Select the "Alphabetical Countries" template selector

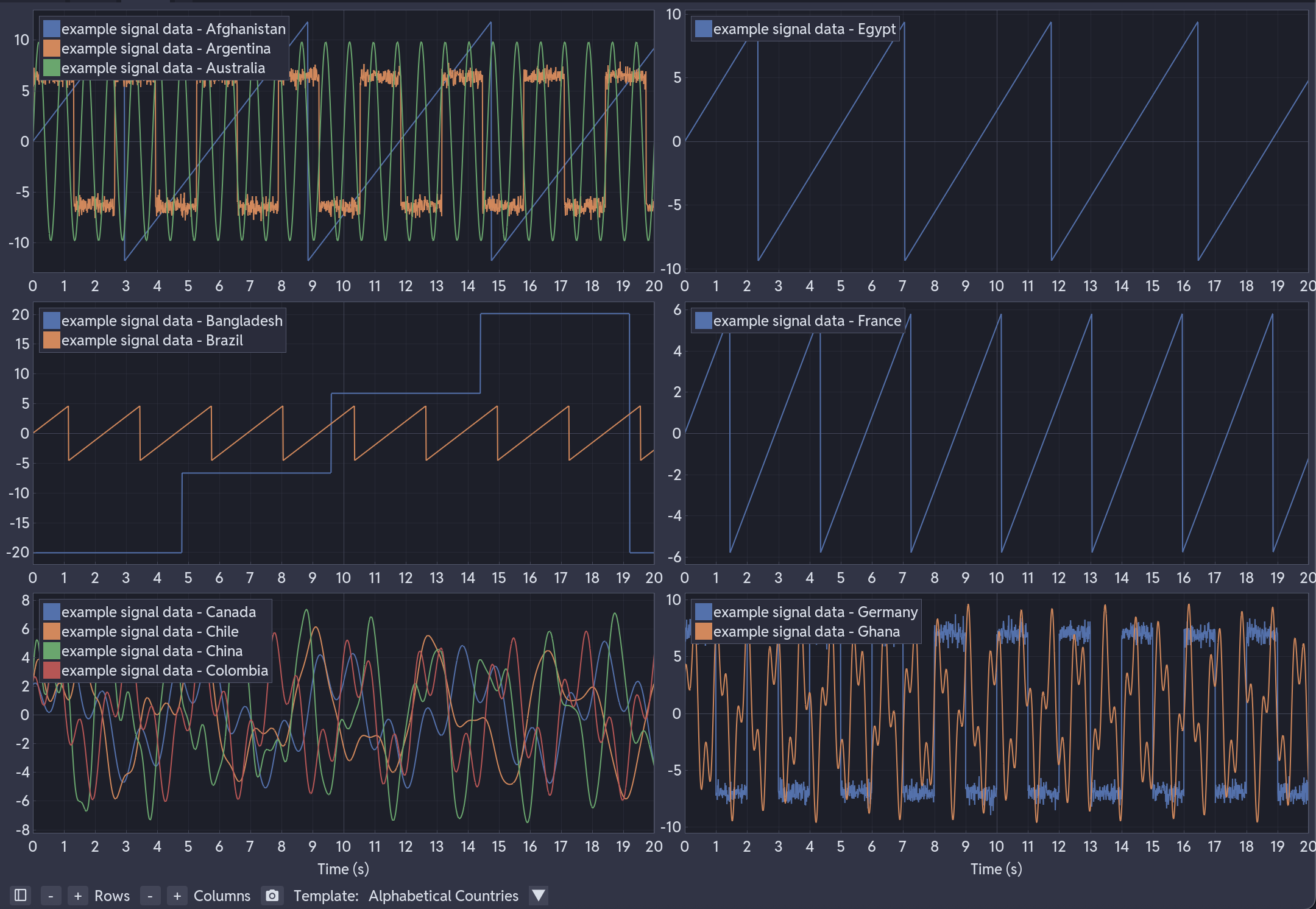[443, 896]
